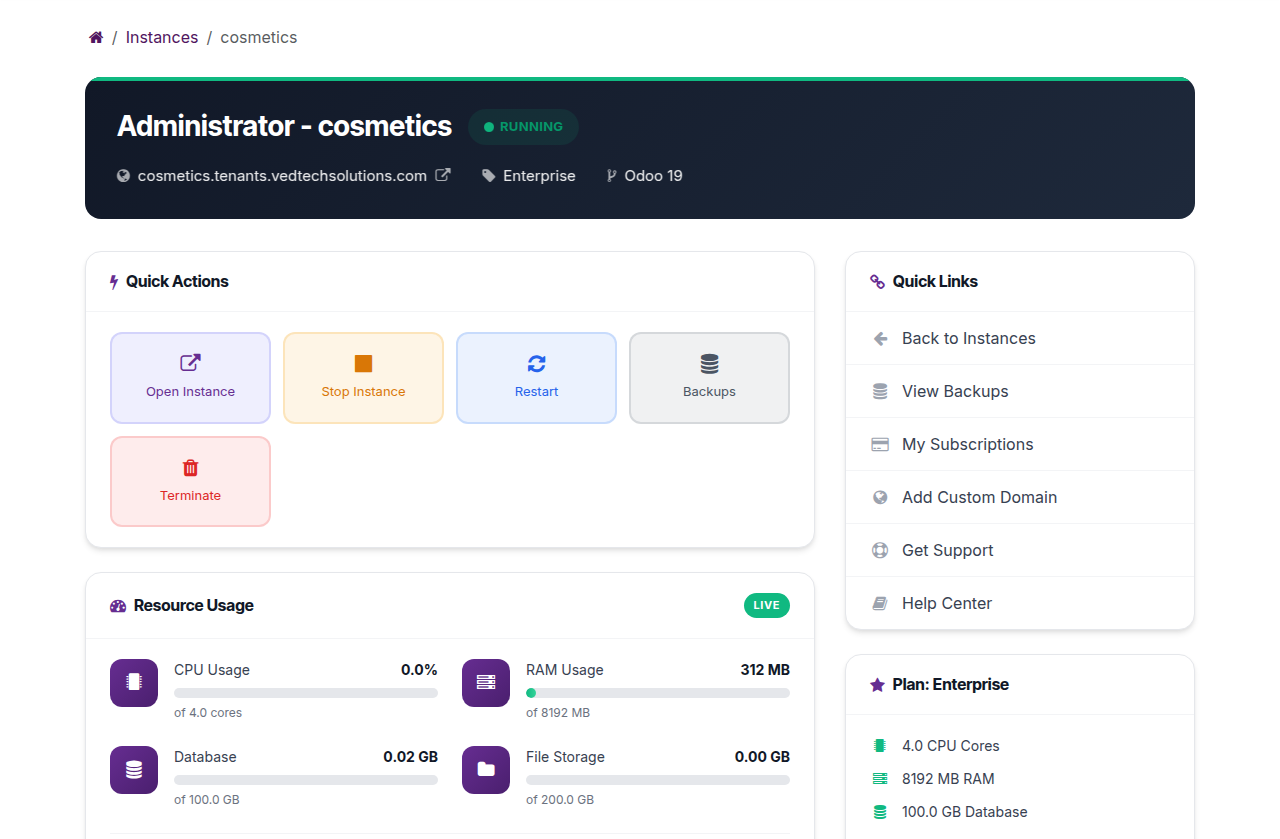This screenshot has width=1280, height=839.
Task: Click the database icon for Database usage
Action: pyautogui.click(x=134, y=770)
